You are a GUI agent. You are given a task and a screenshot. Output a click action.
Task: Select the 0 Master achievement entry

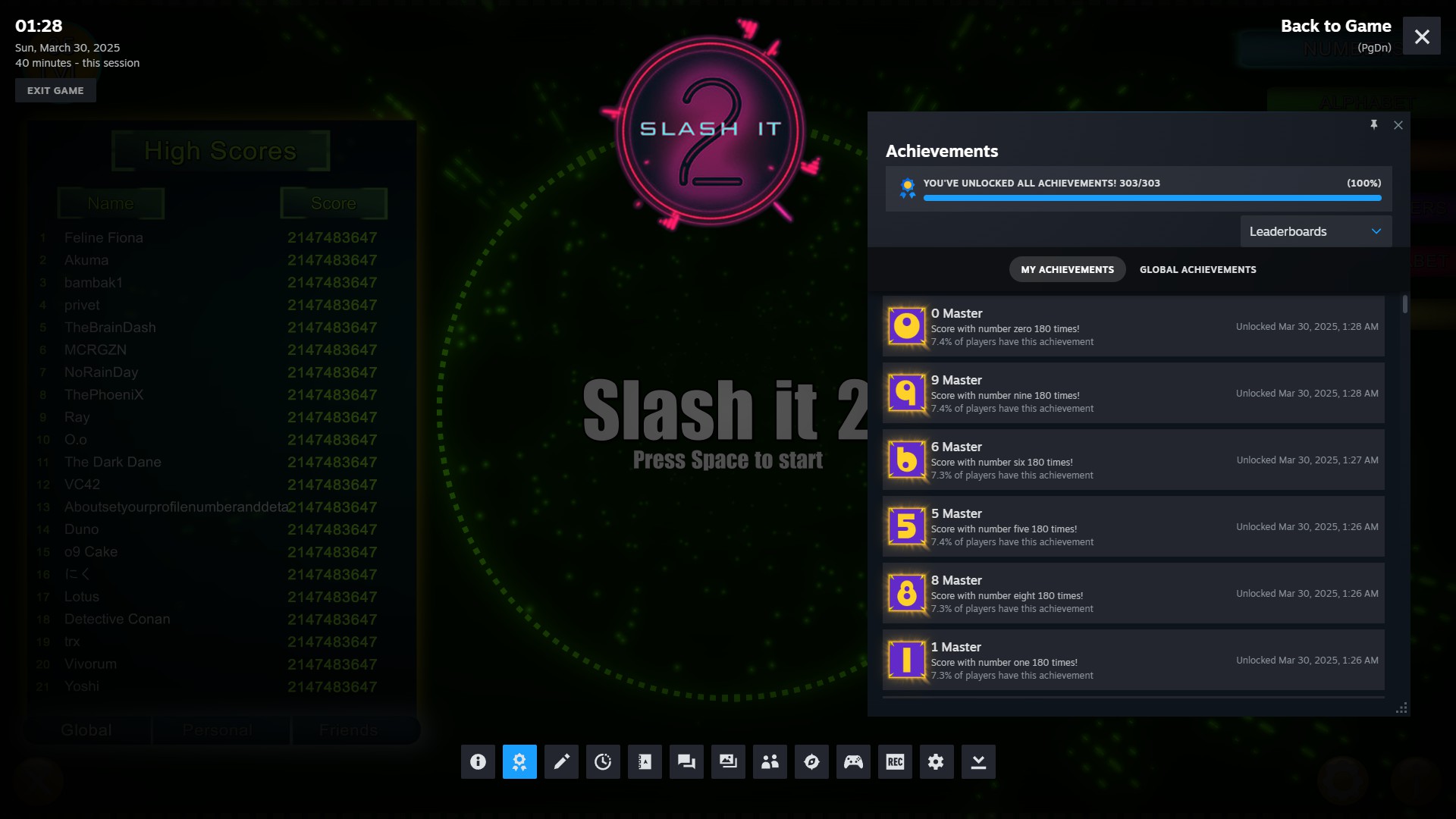coord(1133,327)
